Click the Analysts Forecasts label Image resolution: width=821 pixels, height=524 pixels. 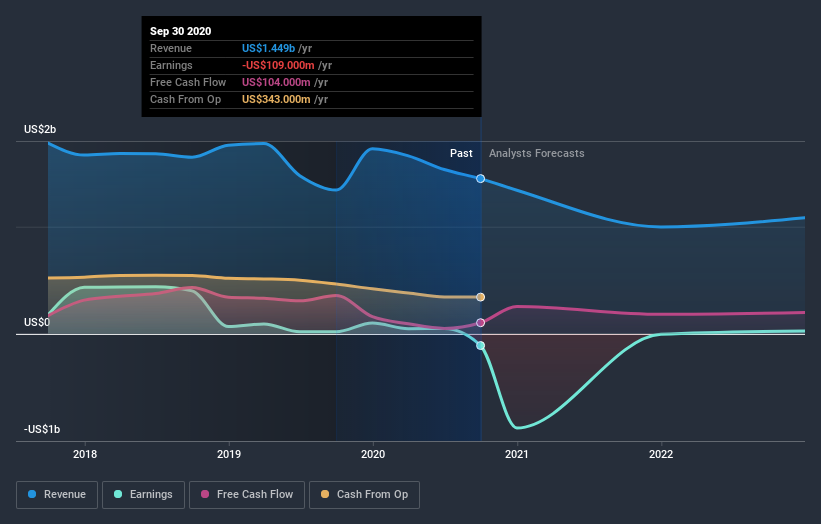537,153
